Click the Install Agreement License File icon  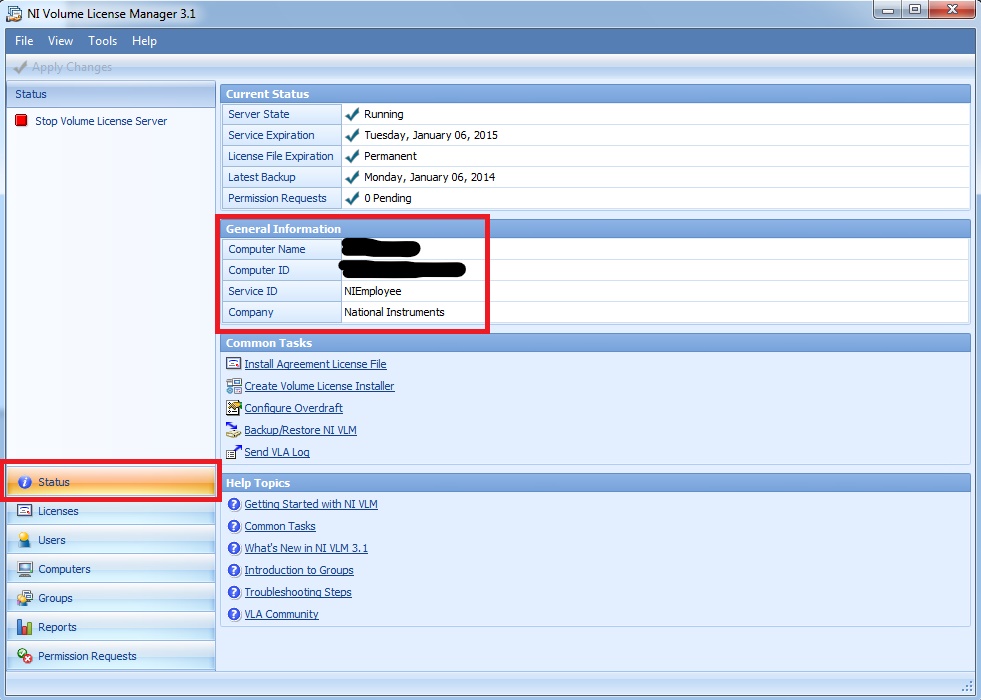[233, 363]
